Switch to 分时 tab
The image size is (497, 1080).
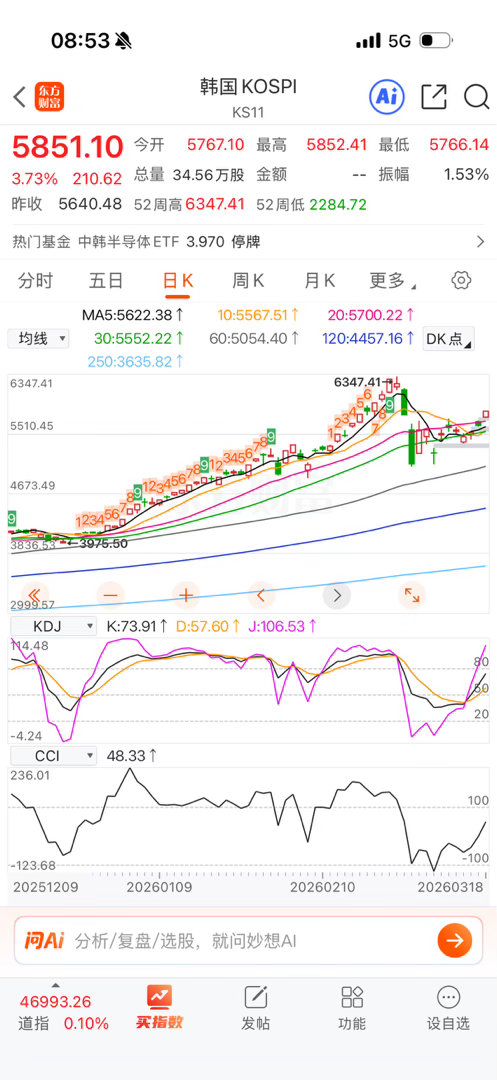35,280
